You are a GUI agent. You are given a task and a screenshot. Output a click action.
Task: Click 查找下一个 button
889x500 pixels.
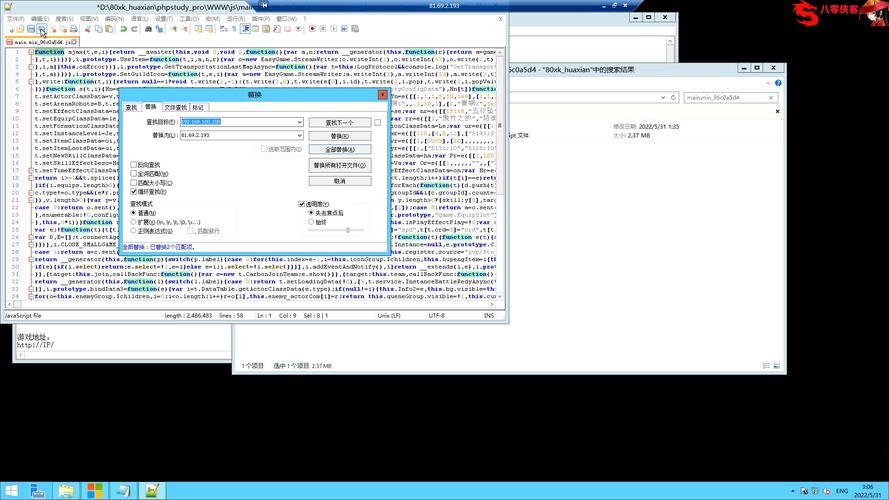tap(340, 122)
